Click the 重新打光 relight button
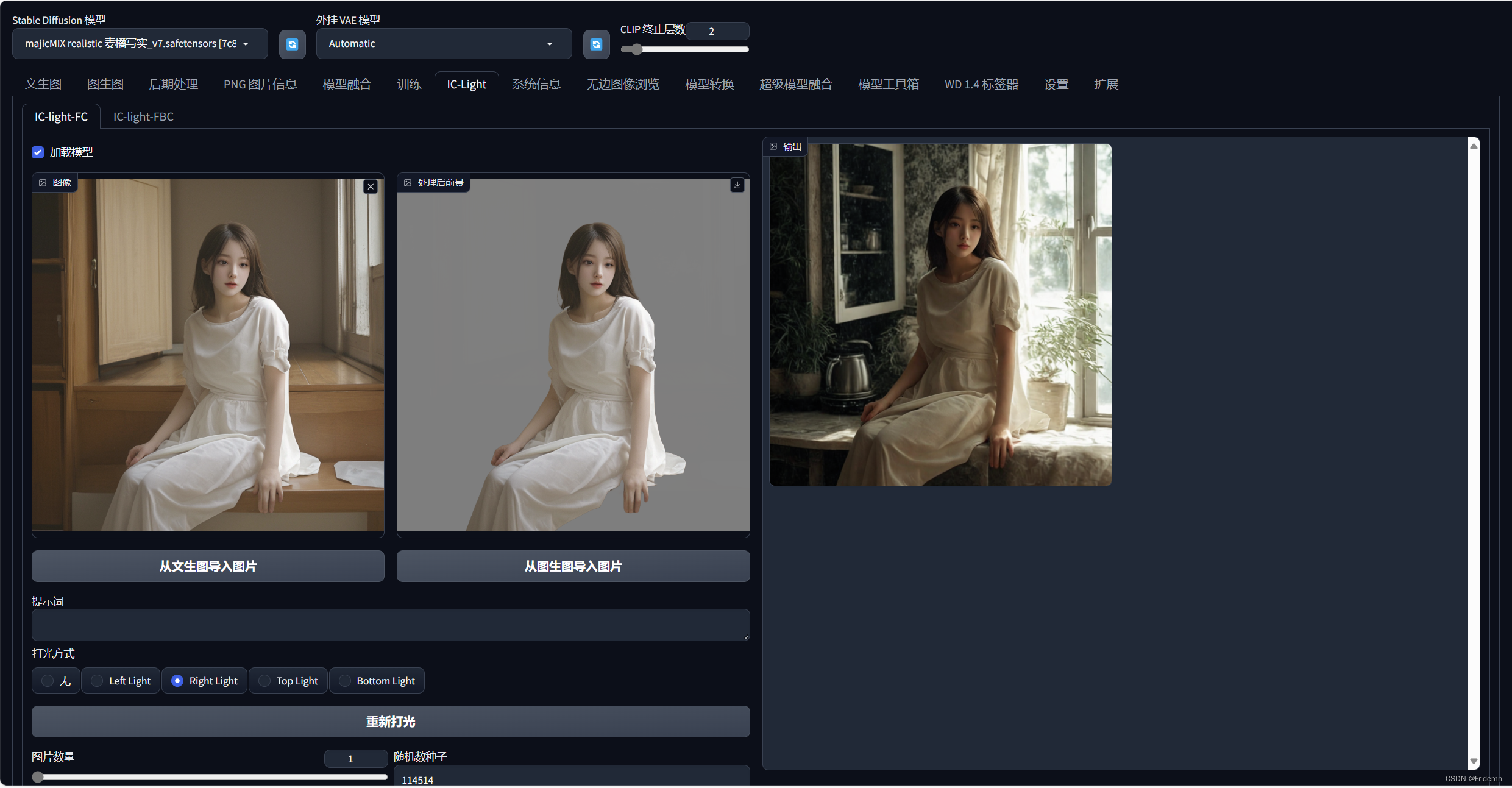 pos(390,722)
